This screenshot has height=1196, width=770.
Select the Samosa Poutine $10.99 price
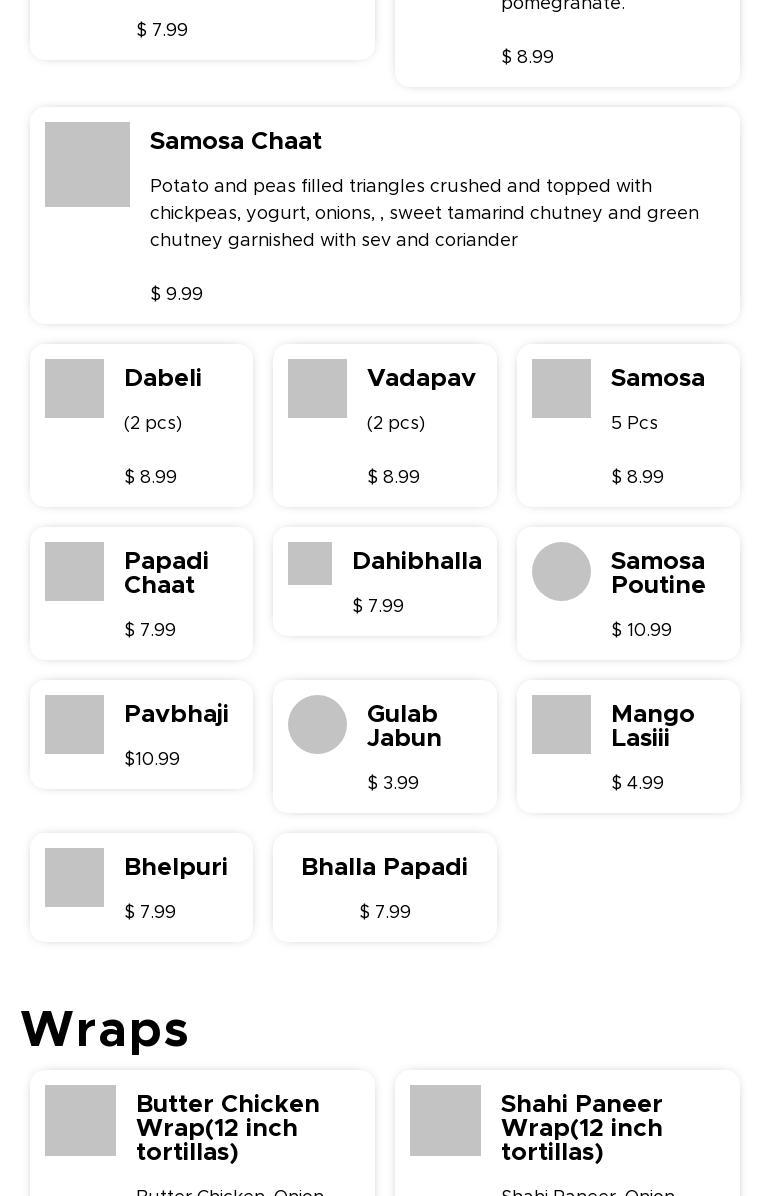tap(641, 630)
